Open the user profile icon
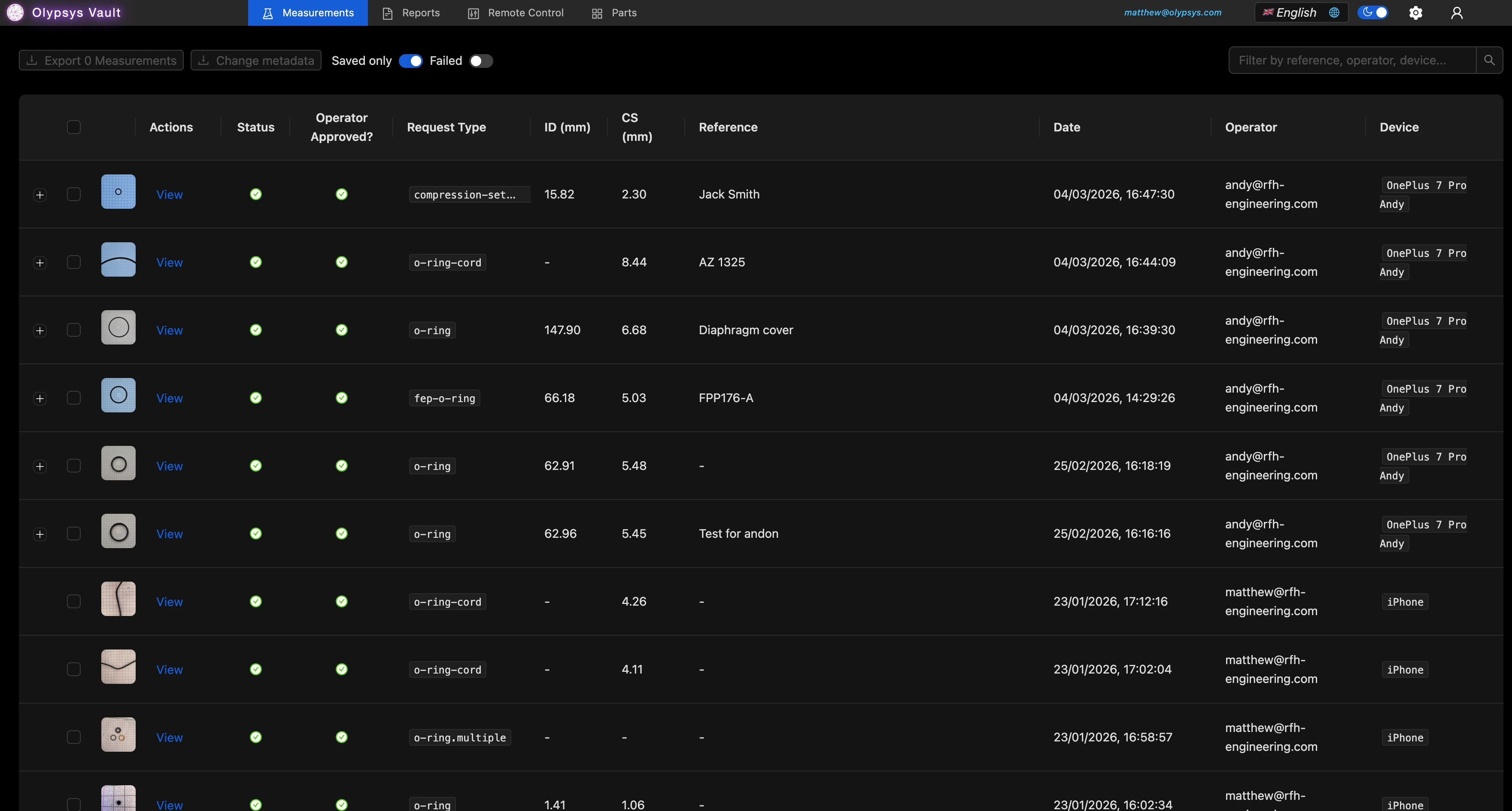 pos(1457,12)
